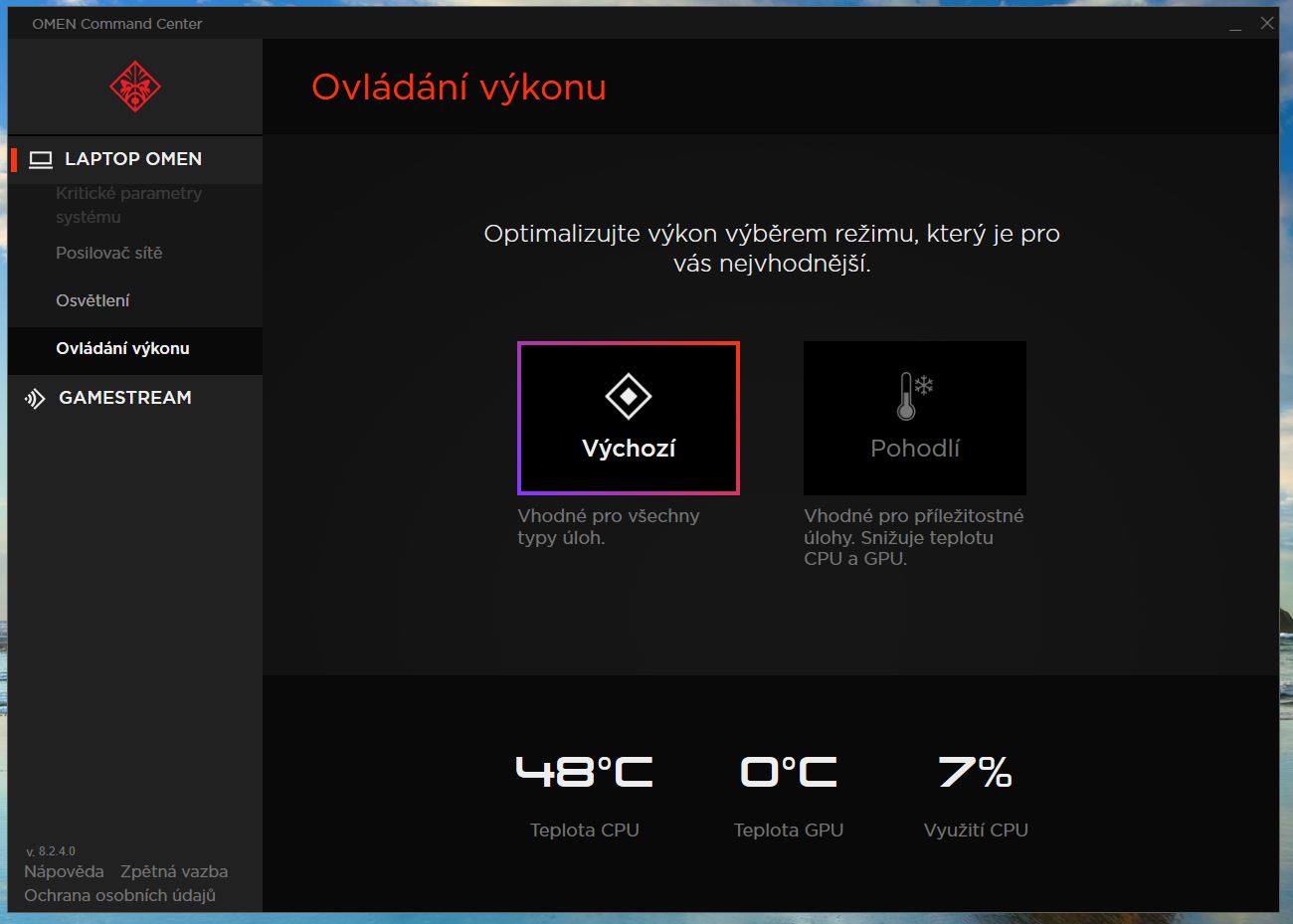
Task: Click the diamond icon in Výchozí tile
Action: [629, 397]
